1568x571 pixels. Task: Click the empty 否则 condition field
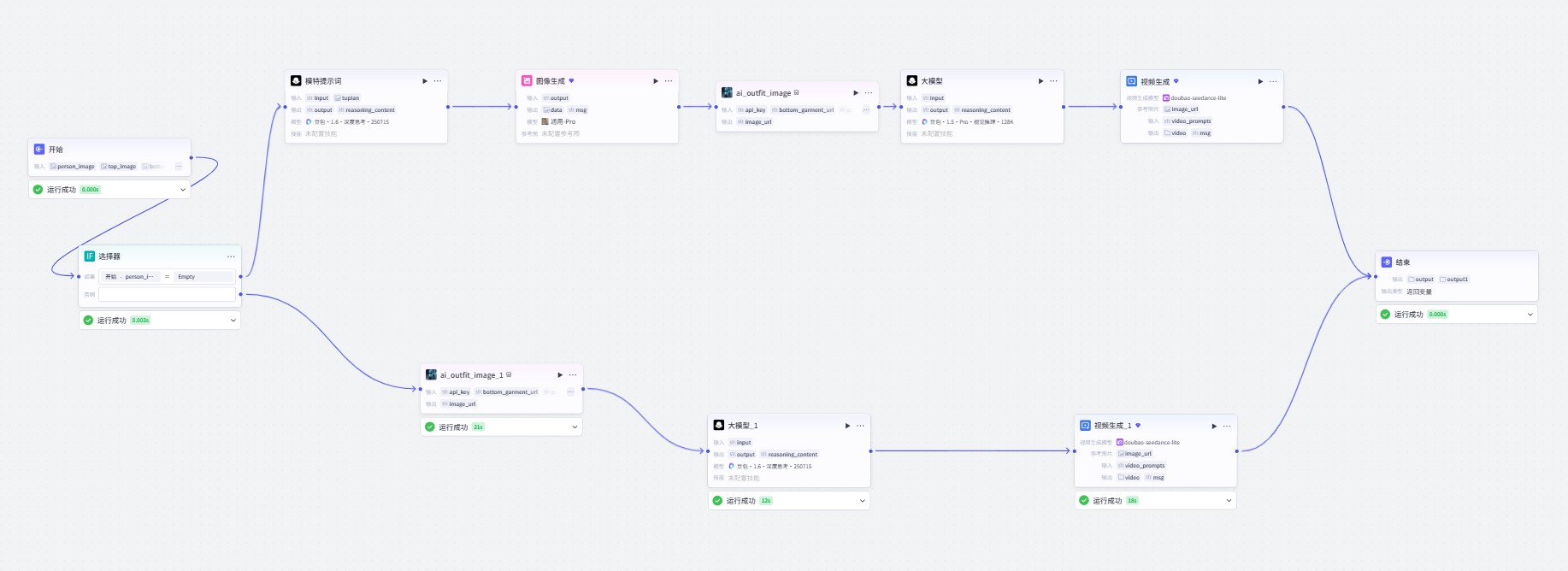tap(167, 294)
